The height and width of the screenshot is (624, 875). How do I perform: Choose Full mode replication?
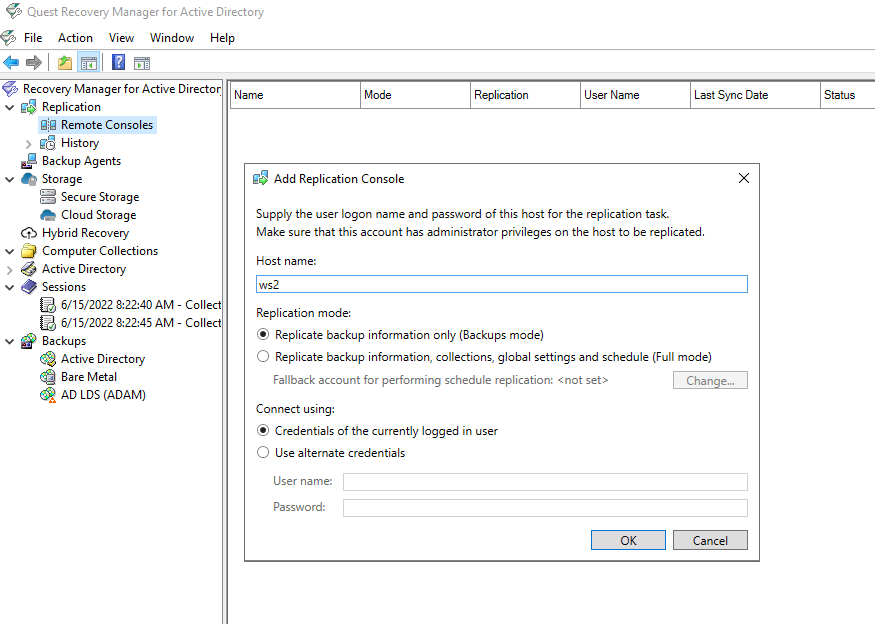coord(262,356)
